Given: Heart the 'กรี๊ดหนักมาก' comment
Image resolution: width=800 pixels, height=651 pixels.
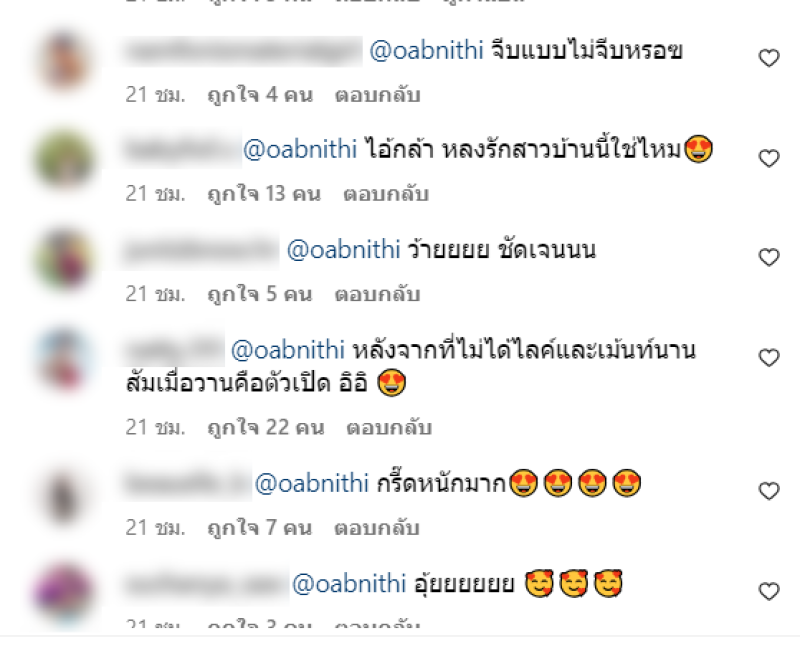Looking at the screenshot, I should 769,491.
